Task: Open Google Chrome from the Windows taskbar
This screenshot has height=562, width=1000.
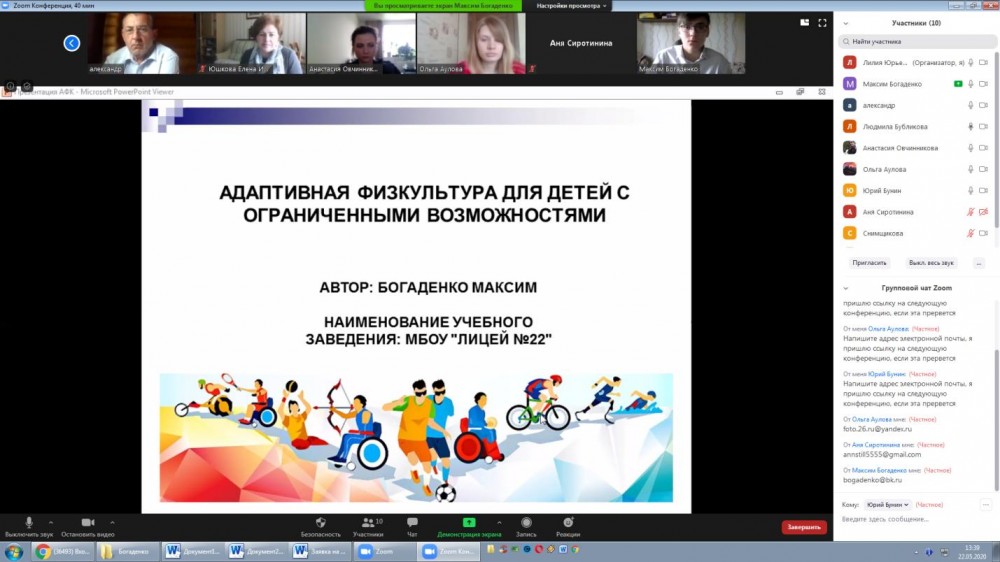Action: point(44,551)
